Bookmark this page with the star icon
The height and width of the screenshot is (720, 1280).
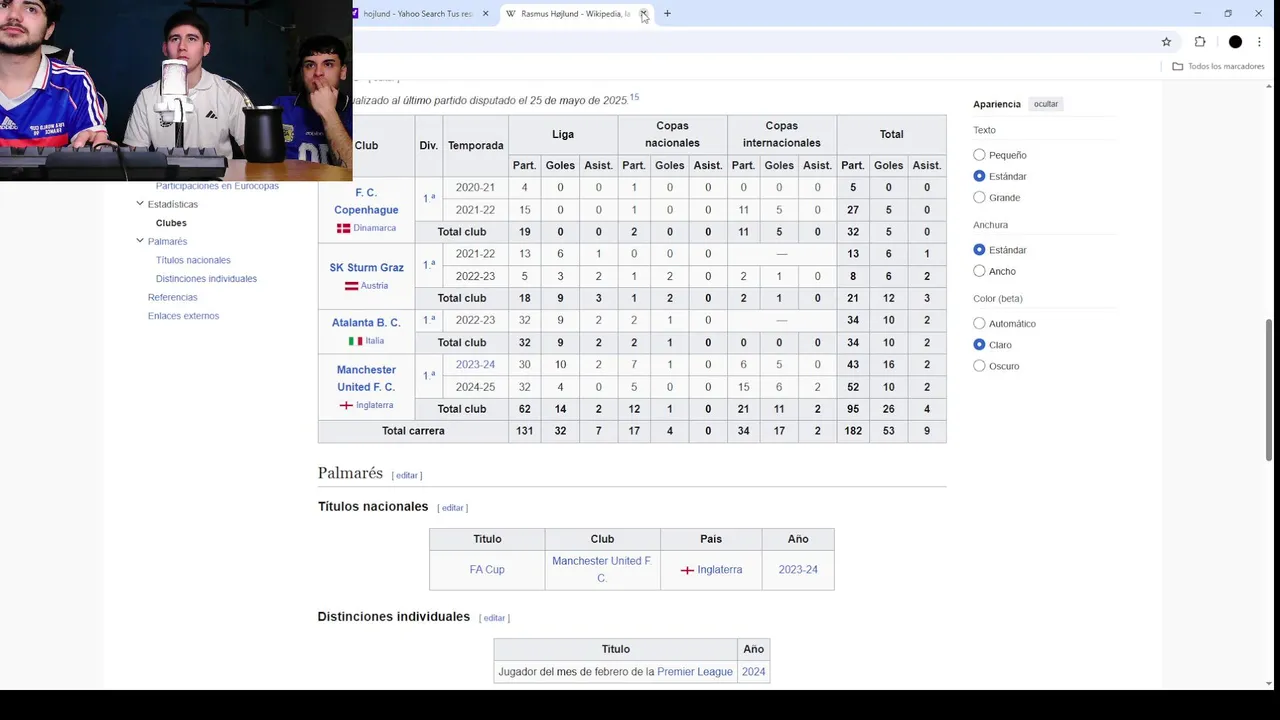pyautogui.click(x=1166, y=42)
